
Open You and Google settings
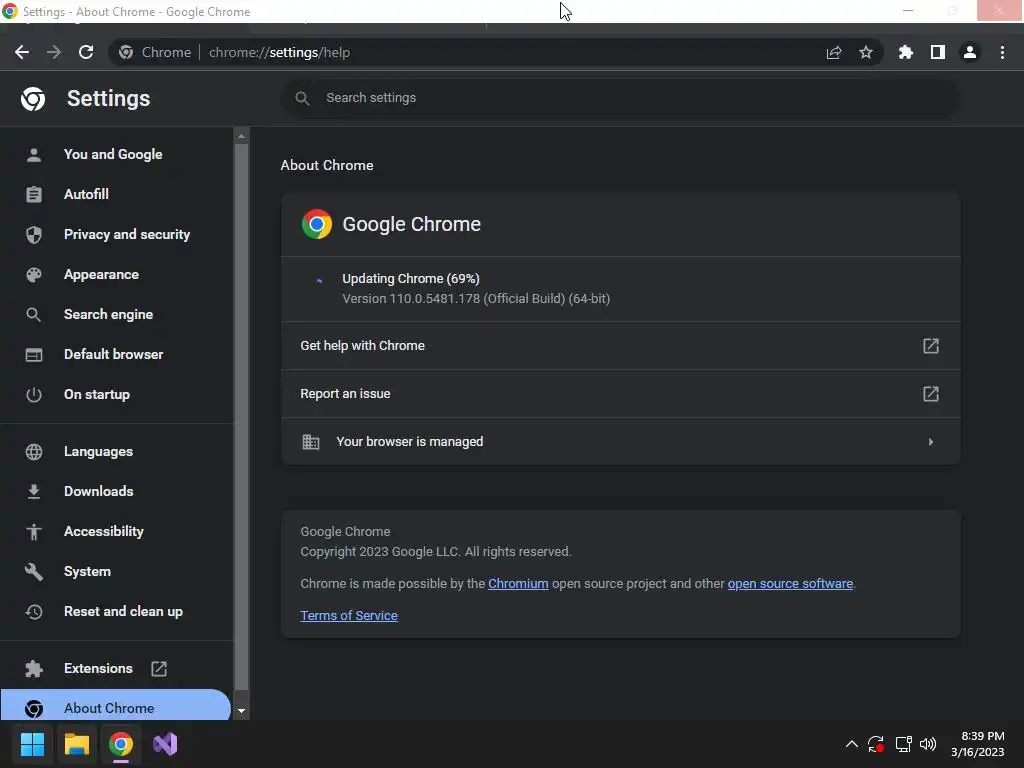[116, 155]
